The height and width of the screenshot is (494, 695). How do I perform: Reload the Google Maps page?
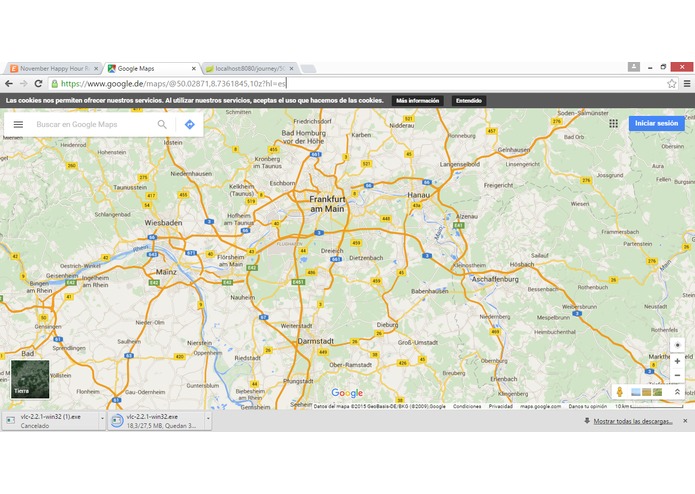pos(39,83)
